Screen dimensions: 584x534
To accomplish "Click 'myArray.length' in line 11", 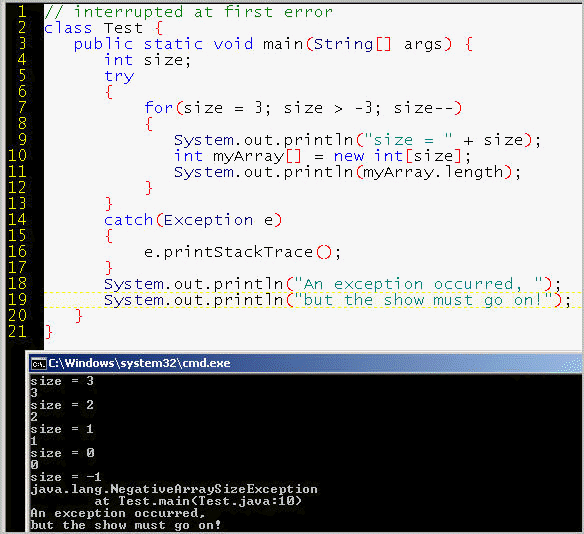I will tap(433, 172).
